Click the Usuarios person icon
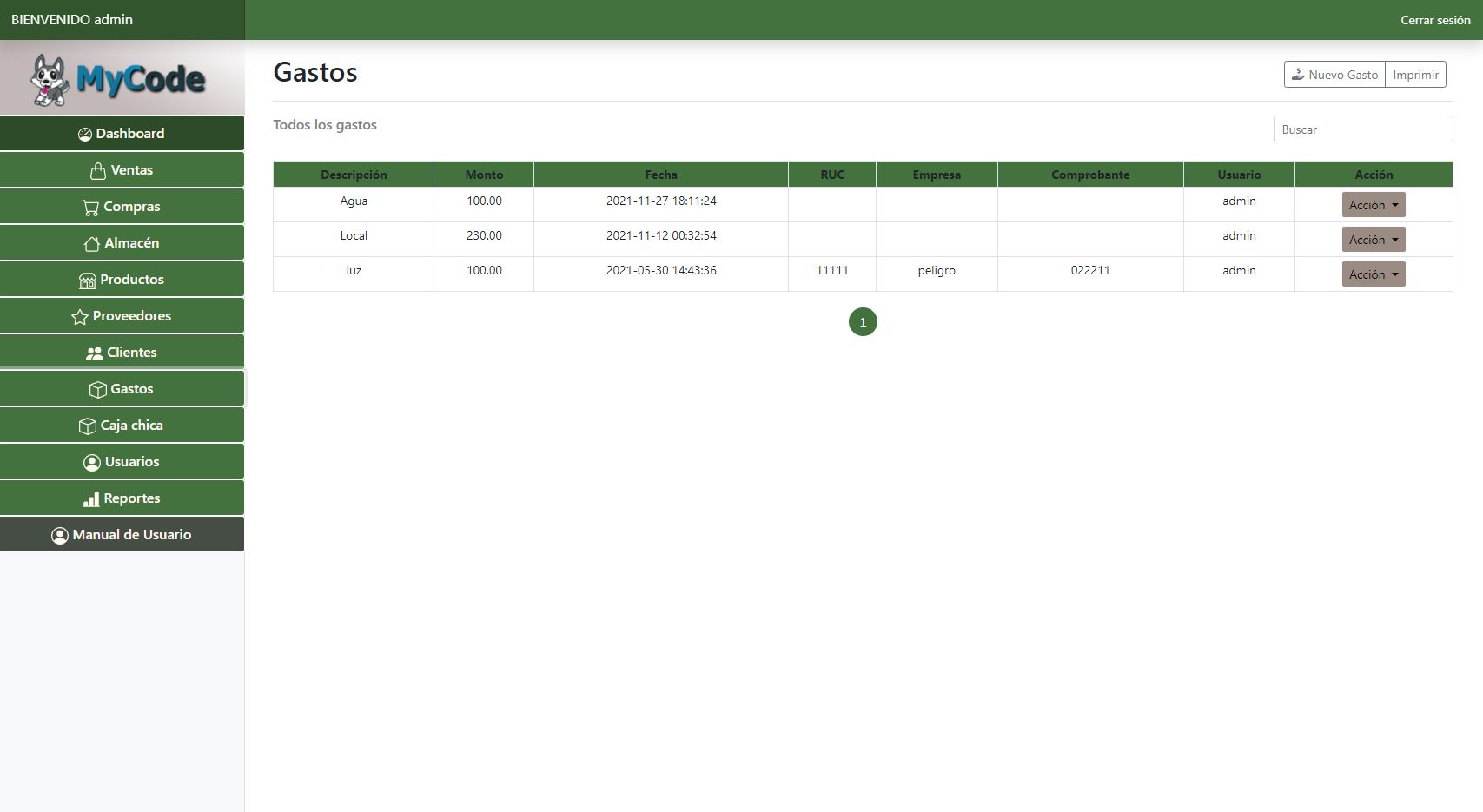This screenshot has height=812, width=1483. 91,463
